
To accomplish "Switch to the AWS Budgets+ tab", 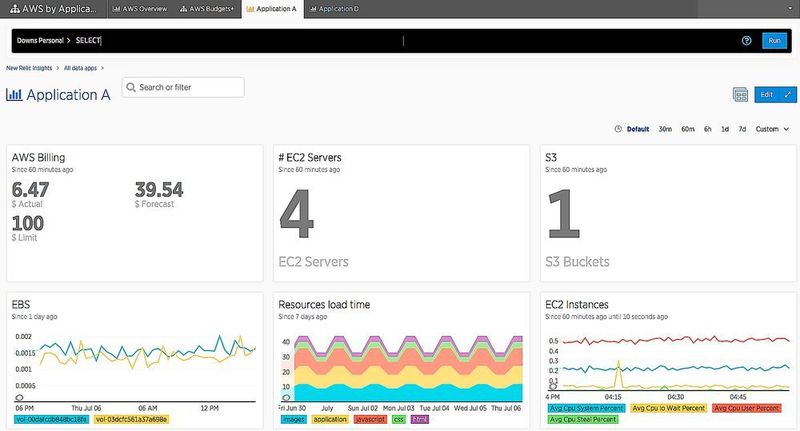I will [x=207, y=9].
